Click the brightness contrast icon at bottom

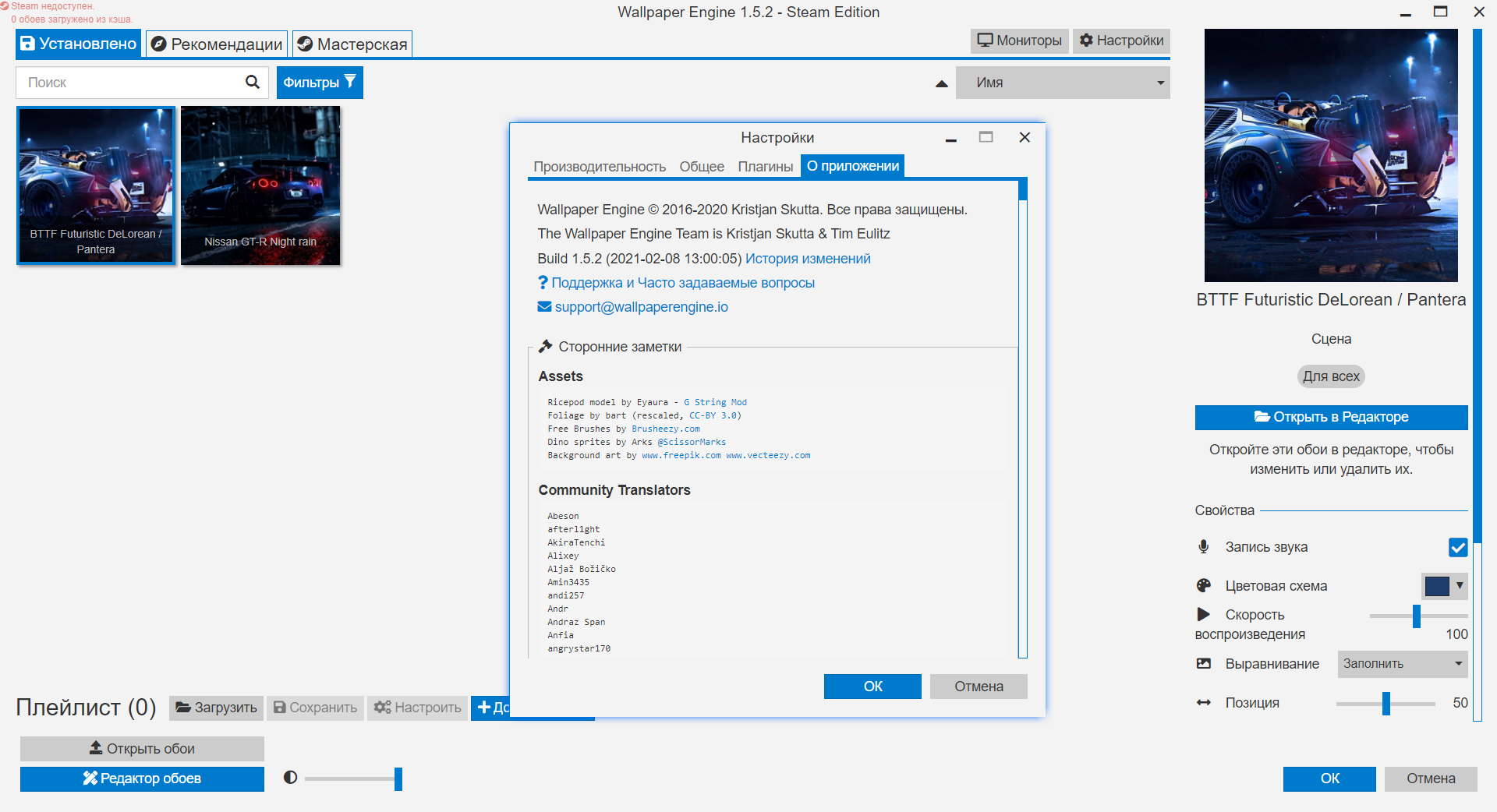pyautogui.click(x=290, y=777)
